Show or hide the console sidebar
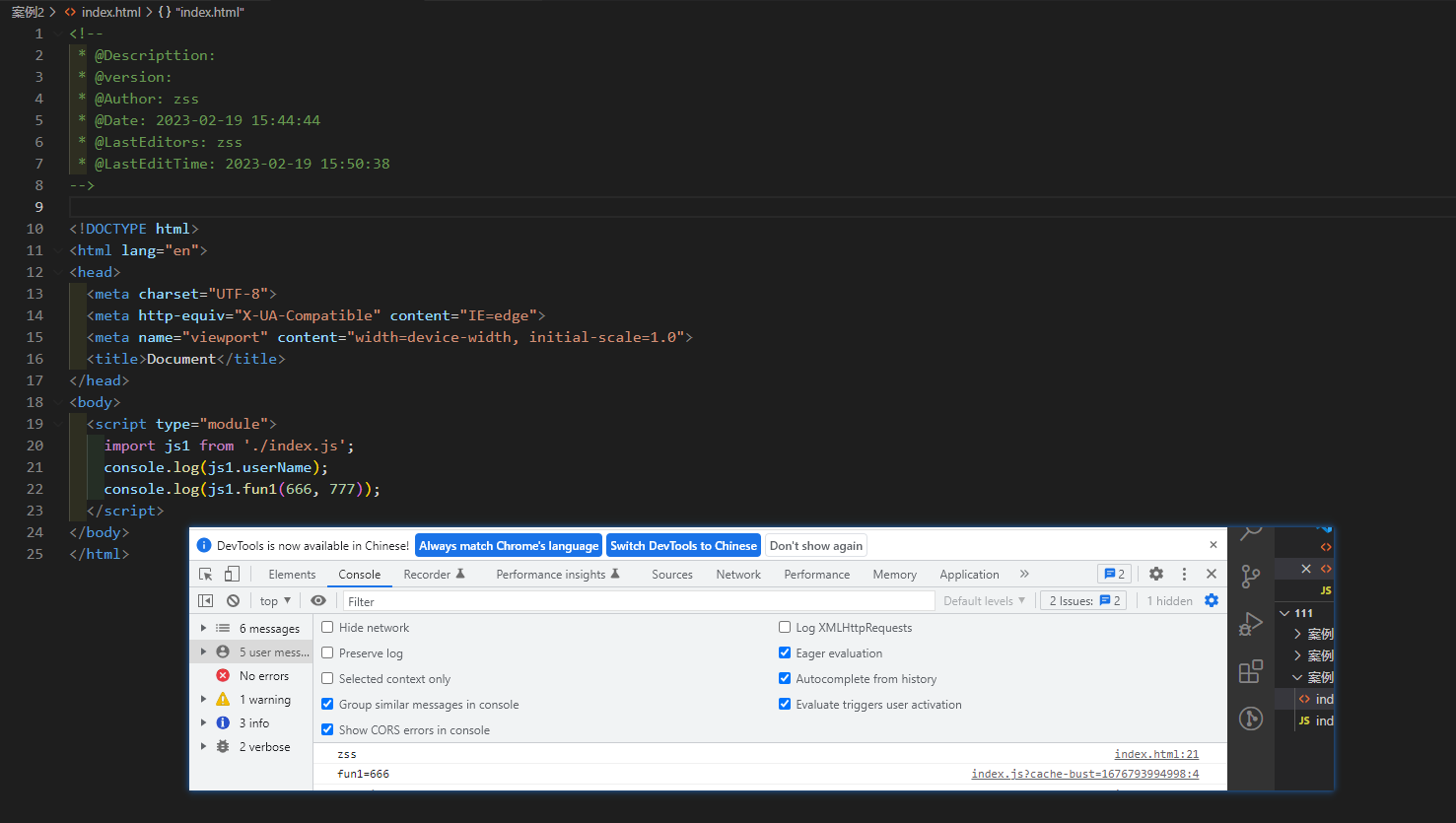Viewport: 1456px width, 823px height. (x=205, y=600)
